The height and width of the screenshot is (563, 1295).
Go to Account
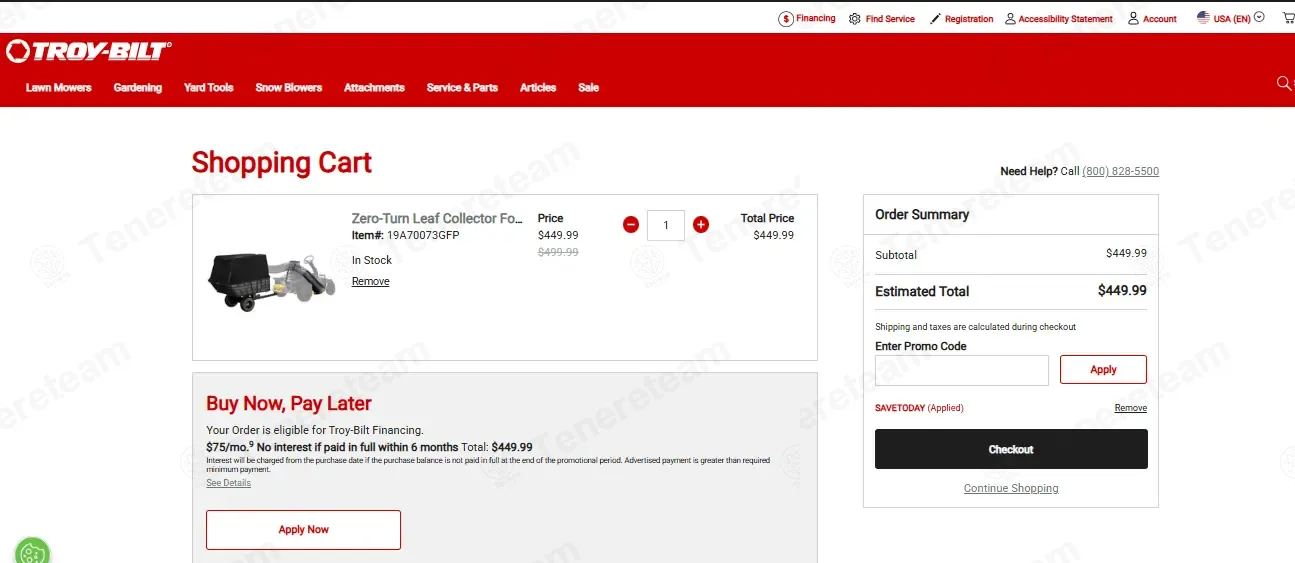pos(1152,19)
